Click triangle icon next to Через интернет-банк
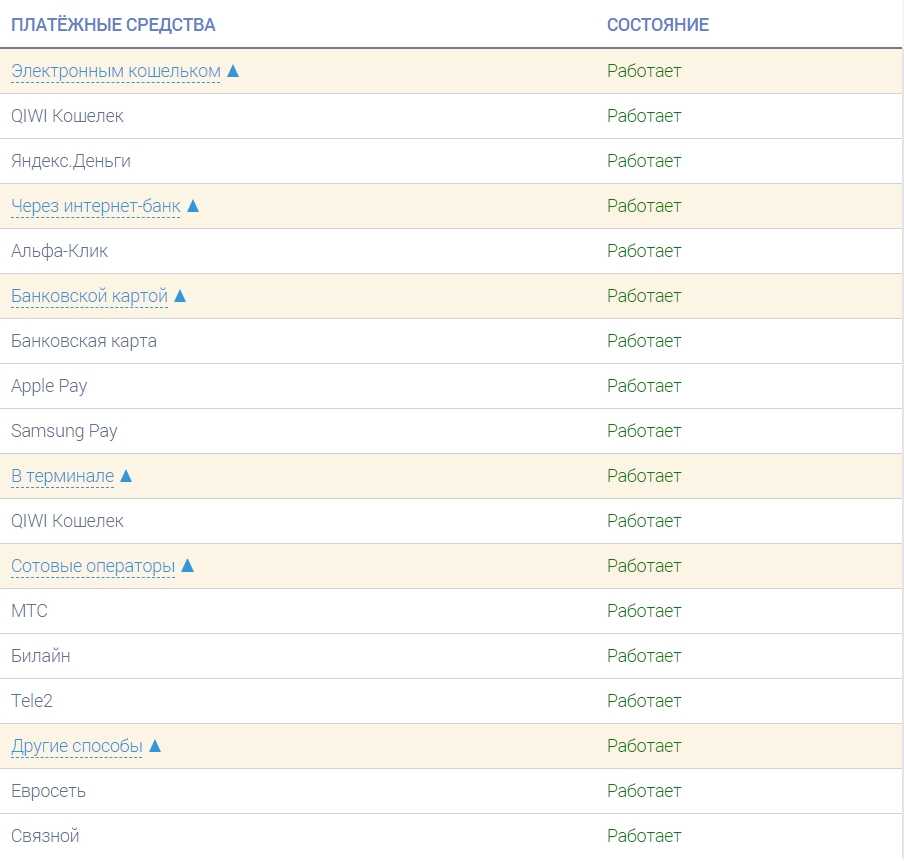Image resolution: width=904 pixels, height=861 pixels. [x=193, y=206]
